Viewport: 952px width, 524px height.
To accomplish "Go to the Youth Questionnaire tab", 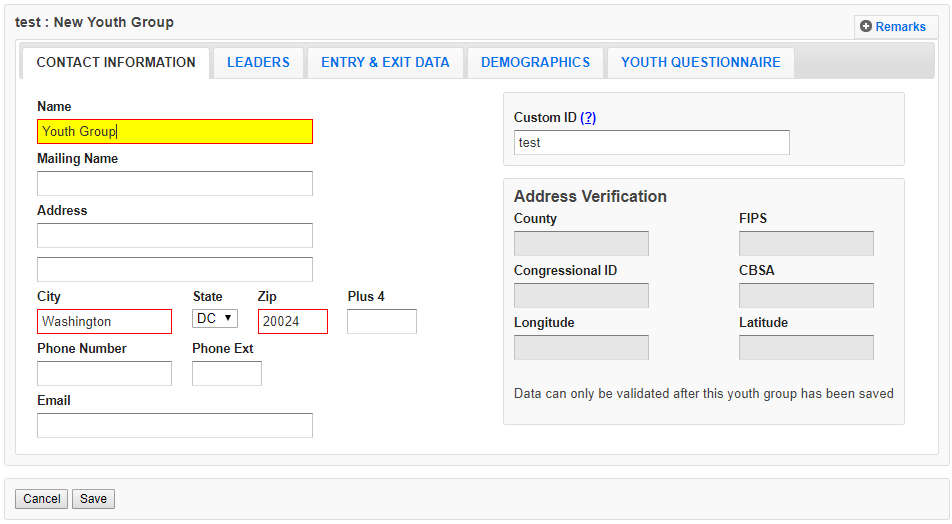I will click(700, 62).
